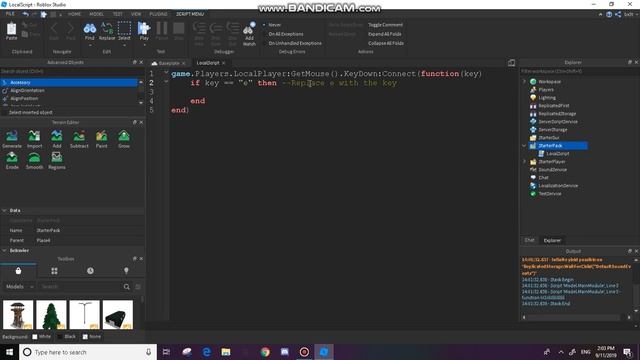Viewport: 640px width, 360px height.
Task: Open Discord from the taskbar
Action: pos(284,352)
